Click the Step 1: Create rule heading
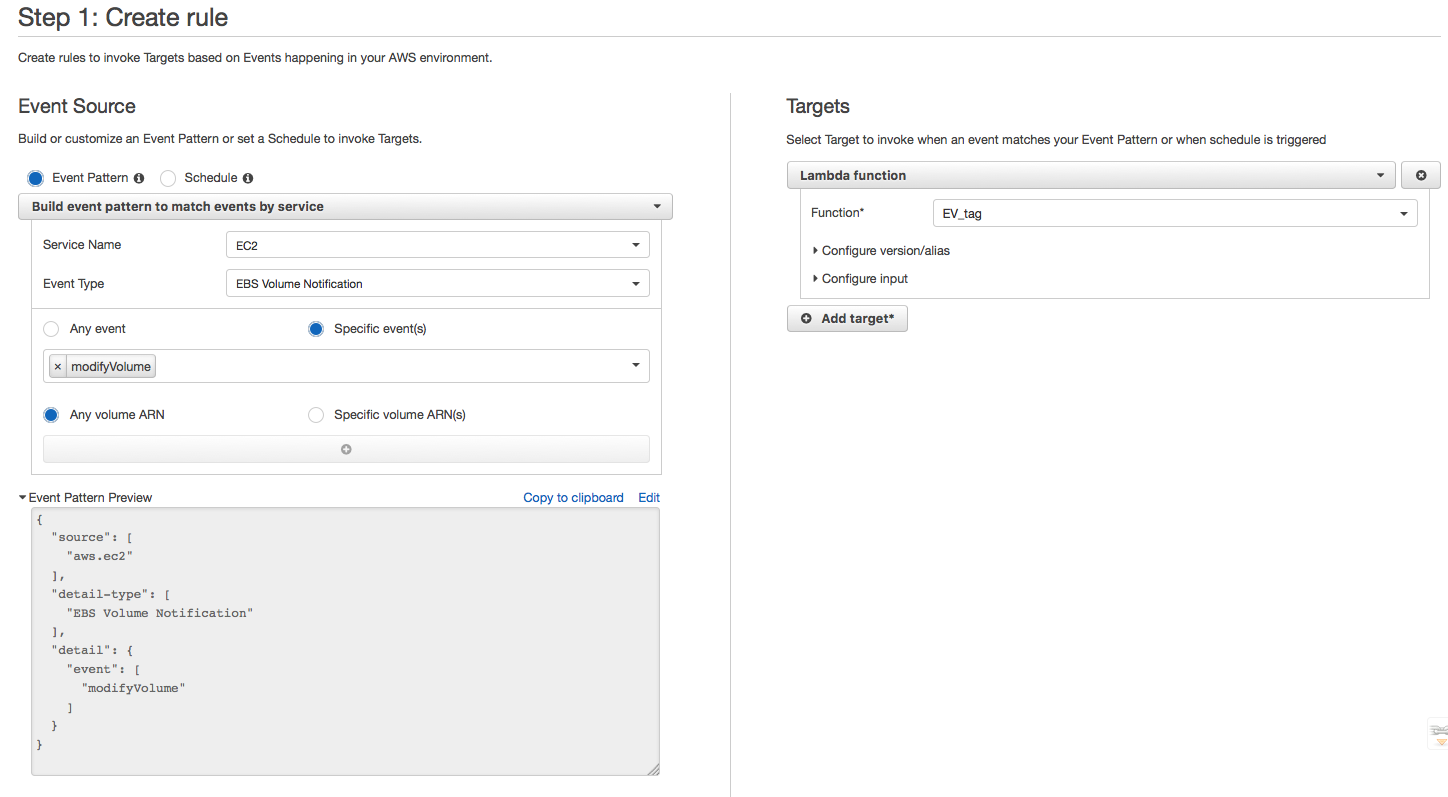Screen dimensions: 1448x797 (x=123, y=17)
